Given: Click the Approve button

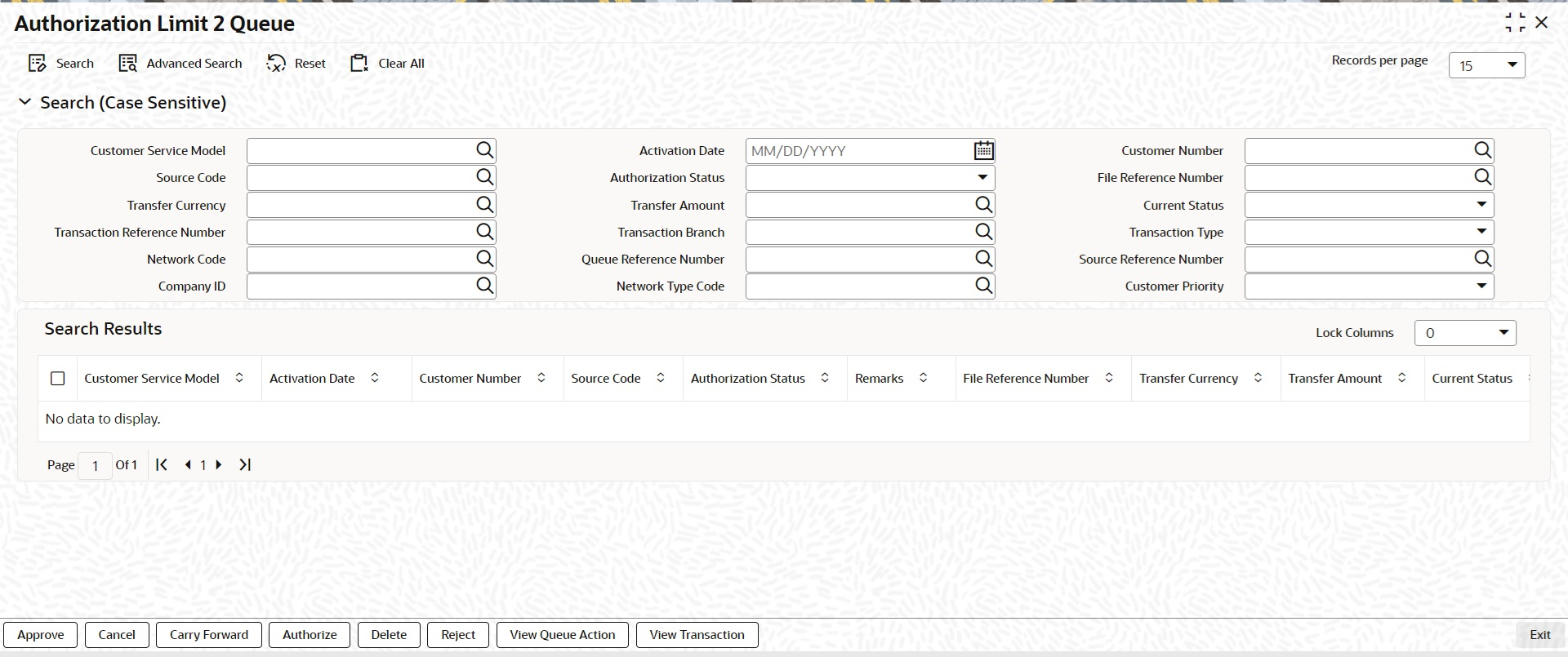Looking at the screenshot, I should [x=41, y=635].
